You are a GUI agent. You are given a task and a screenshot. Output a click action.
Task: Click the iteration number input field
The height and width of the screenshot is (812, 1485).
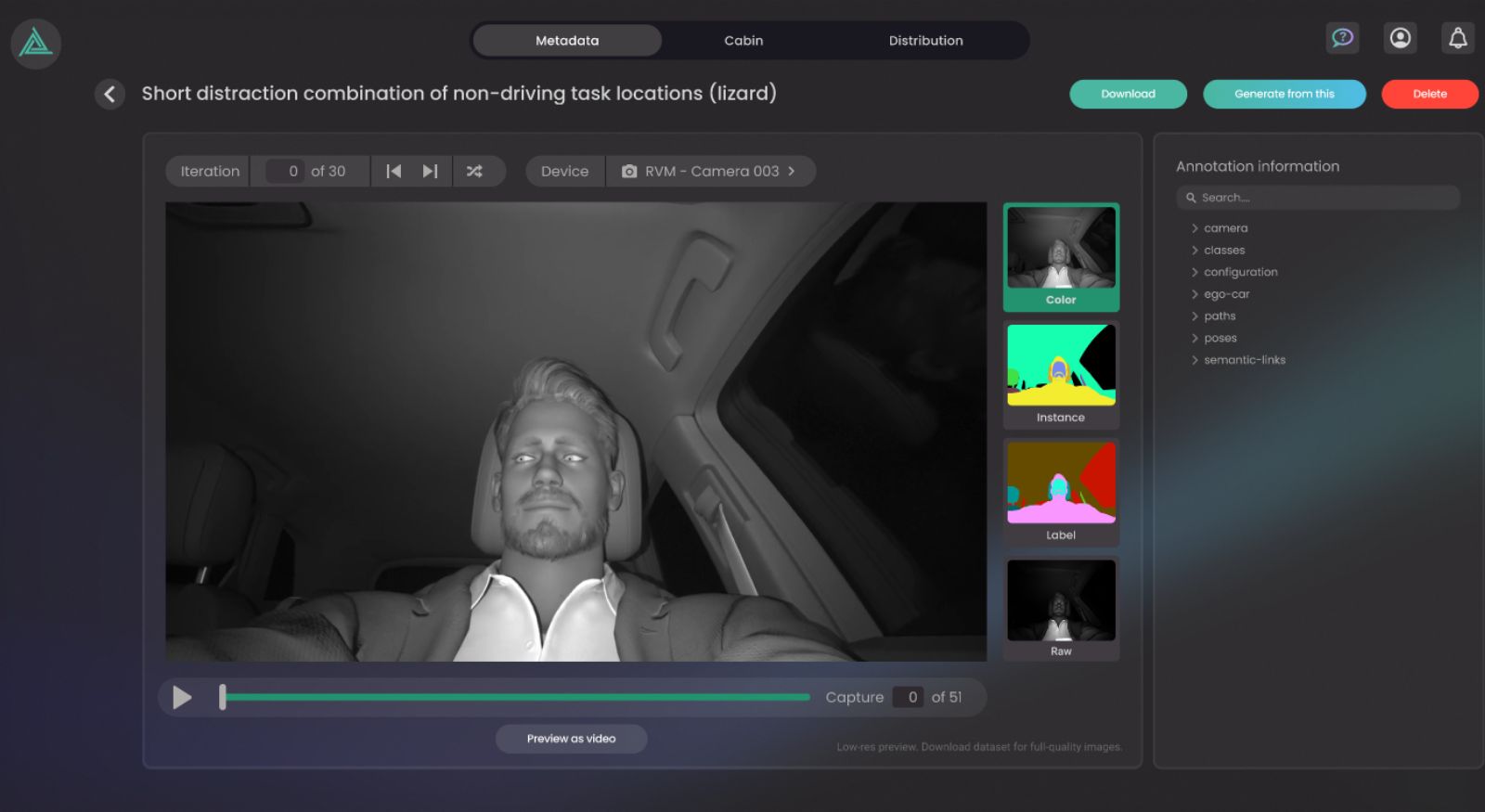tap(285, 172)
